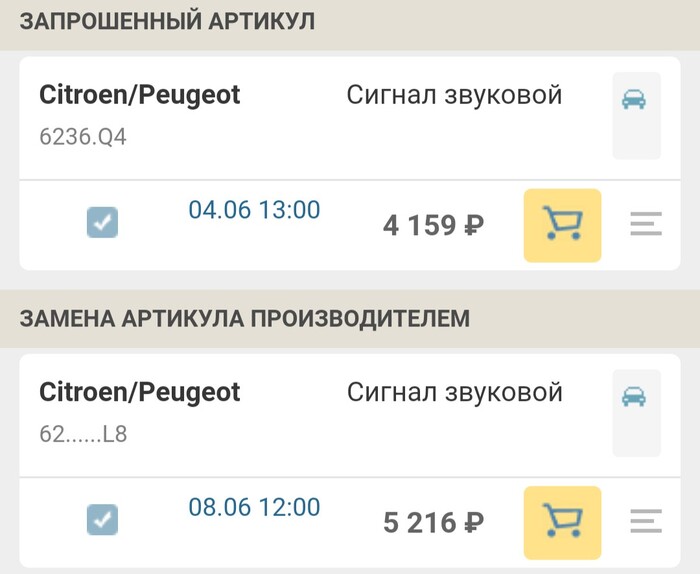Add the 4 159 ₽ item to cart

(x=562, y=225)
